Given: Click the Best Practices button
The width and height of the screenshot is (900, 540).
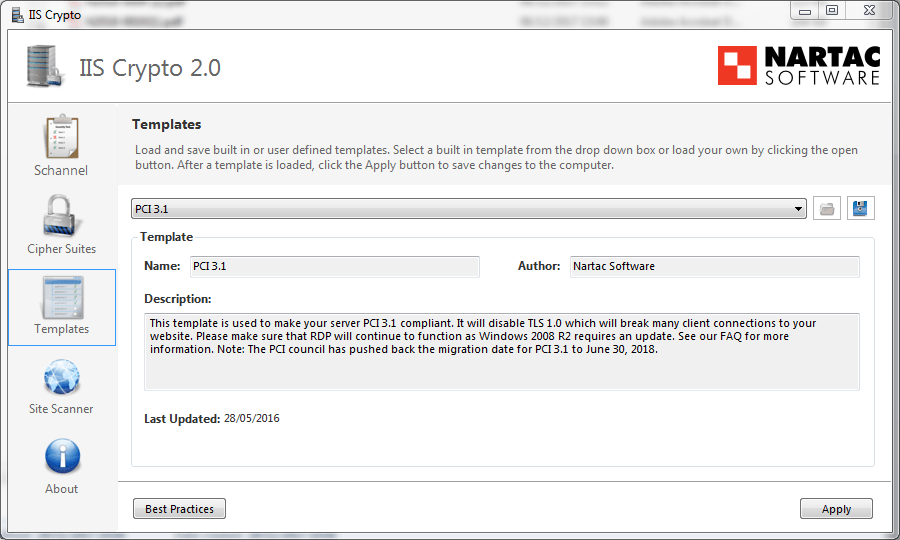Looking at the screenshot, I should click(179, 509).
